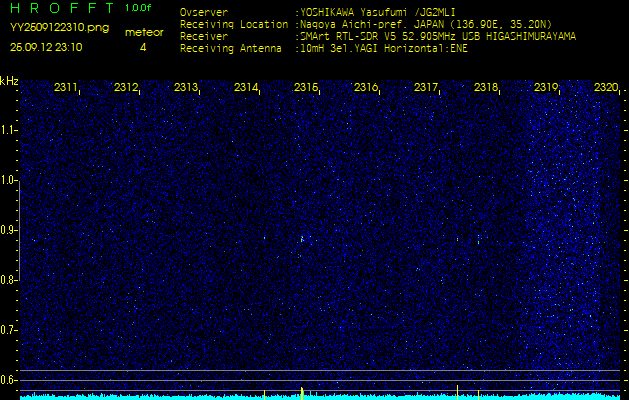Click the 1.0 kHz axis label
This screenshot has width=629, height=400.
click(9, 180)
